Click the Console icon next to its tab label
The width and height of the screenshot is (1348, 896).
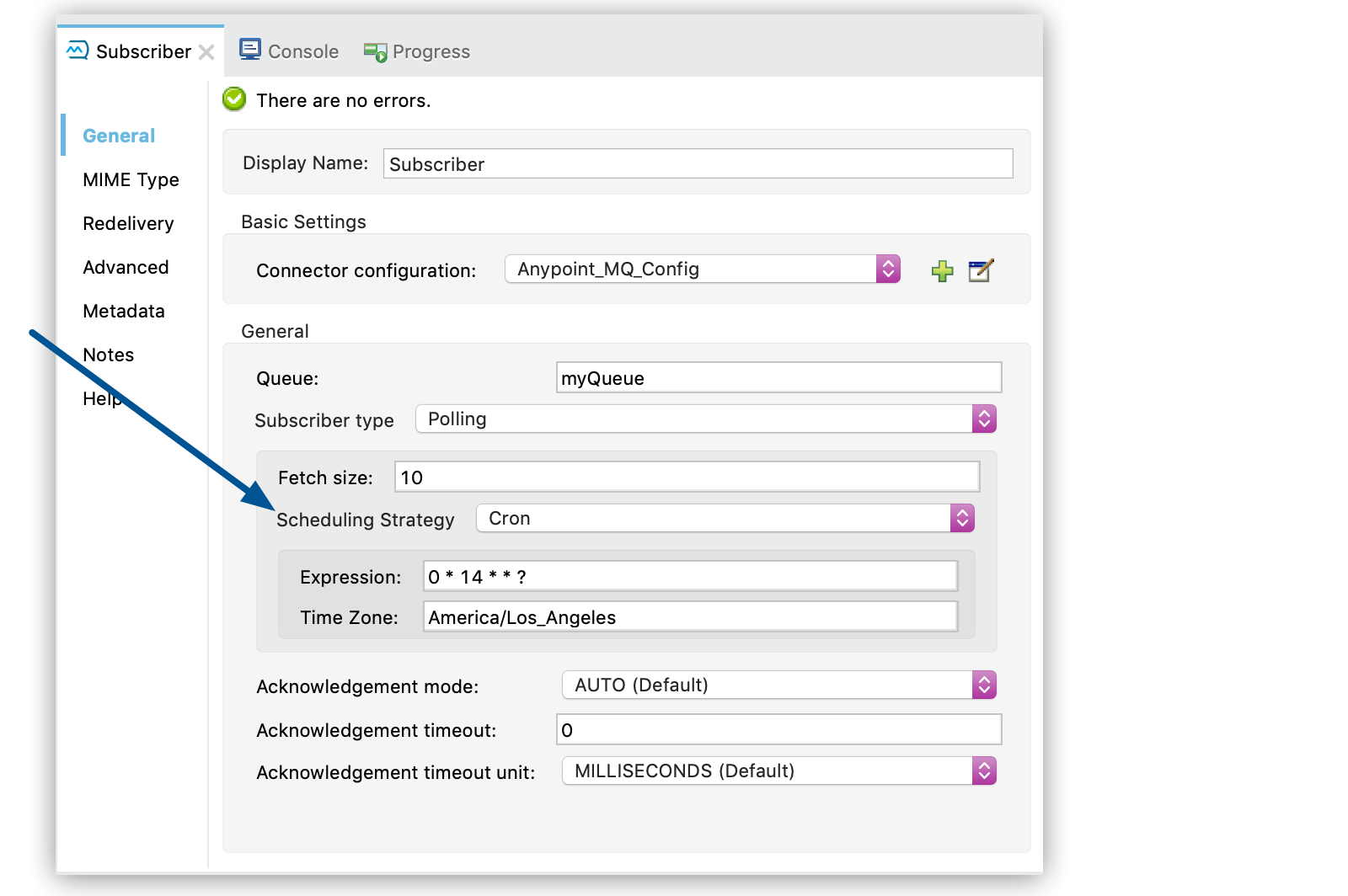tap(250, 50)
